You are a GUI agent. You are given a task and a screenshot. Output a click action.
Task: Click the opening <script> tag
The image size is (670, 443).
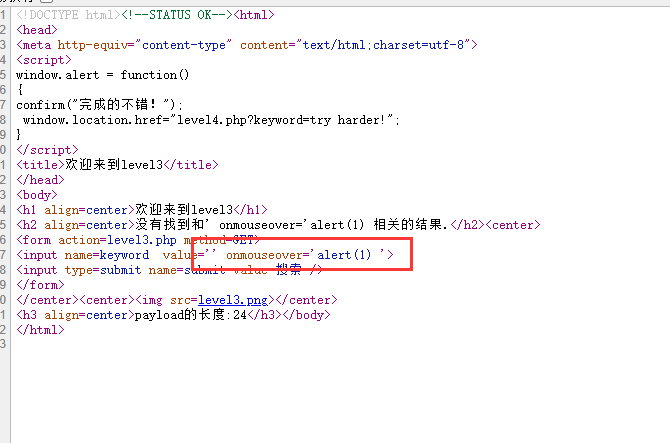44,60
